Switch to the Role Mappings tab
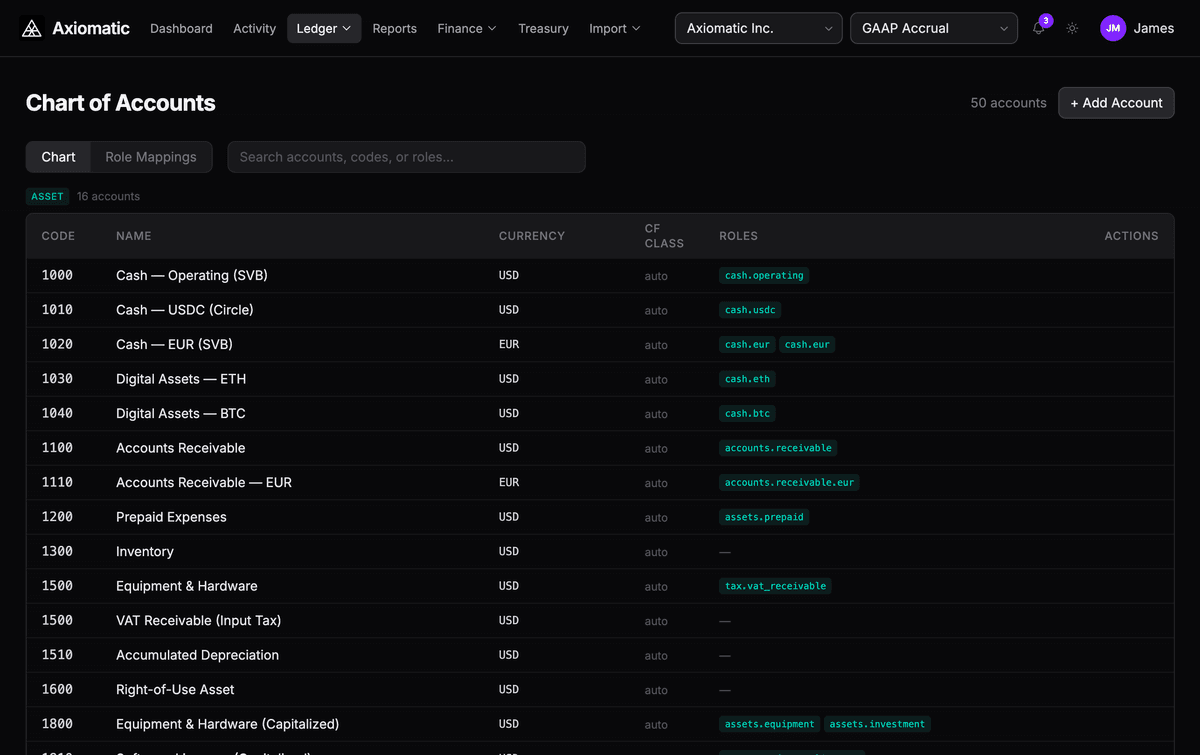This screenshot has width=1200, height=755. click(x=151, y=156)
